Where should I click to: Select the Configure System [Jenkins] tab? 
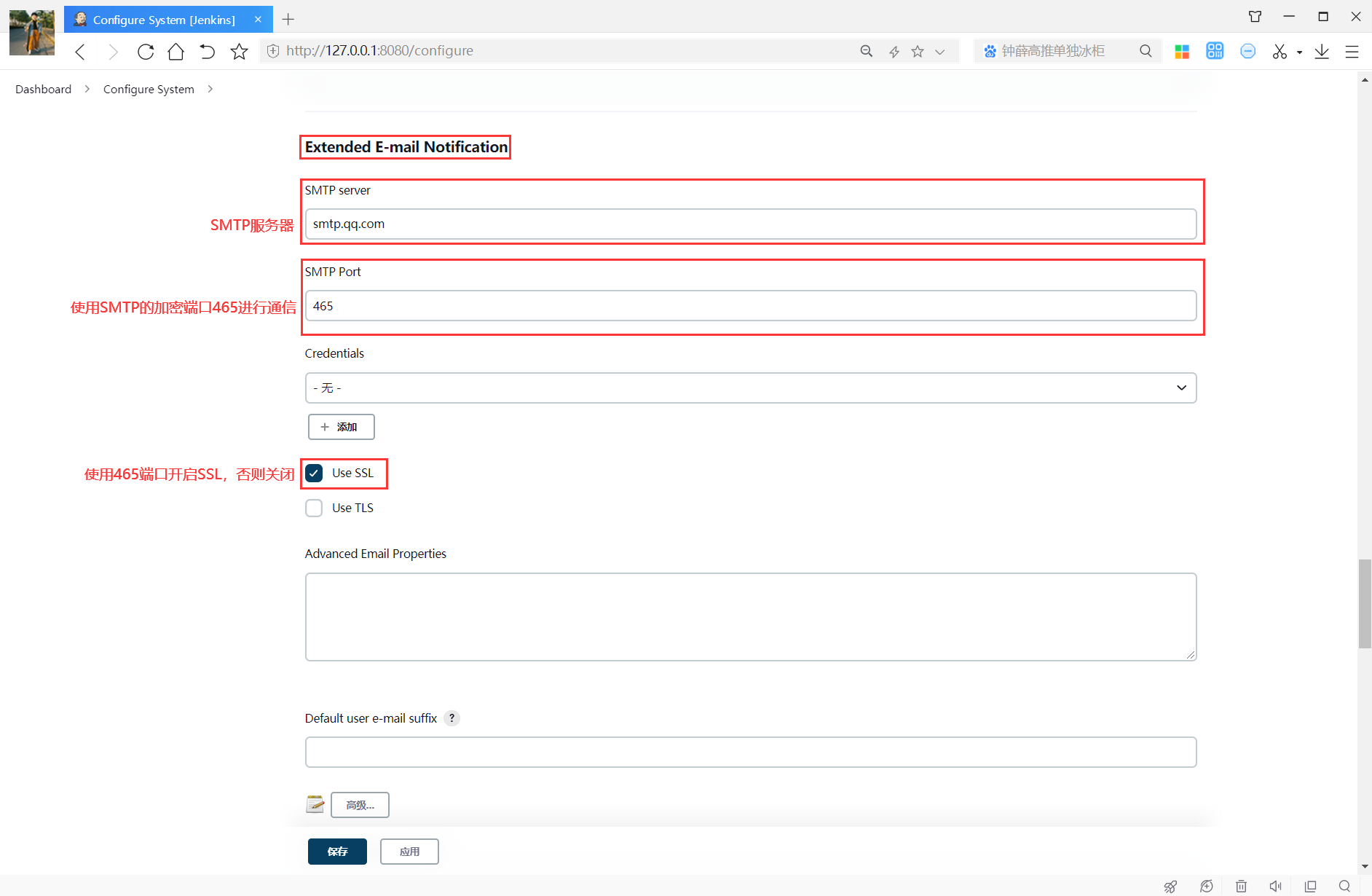[168, 20]
